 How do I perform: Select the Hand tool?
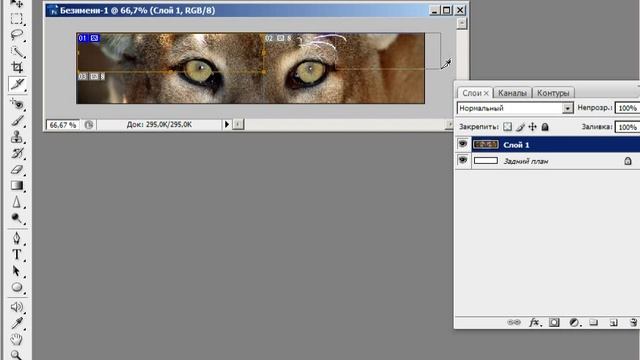pos(17,339)
